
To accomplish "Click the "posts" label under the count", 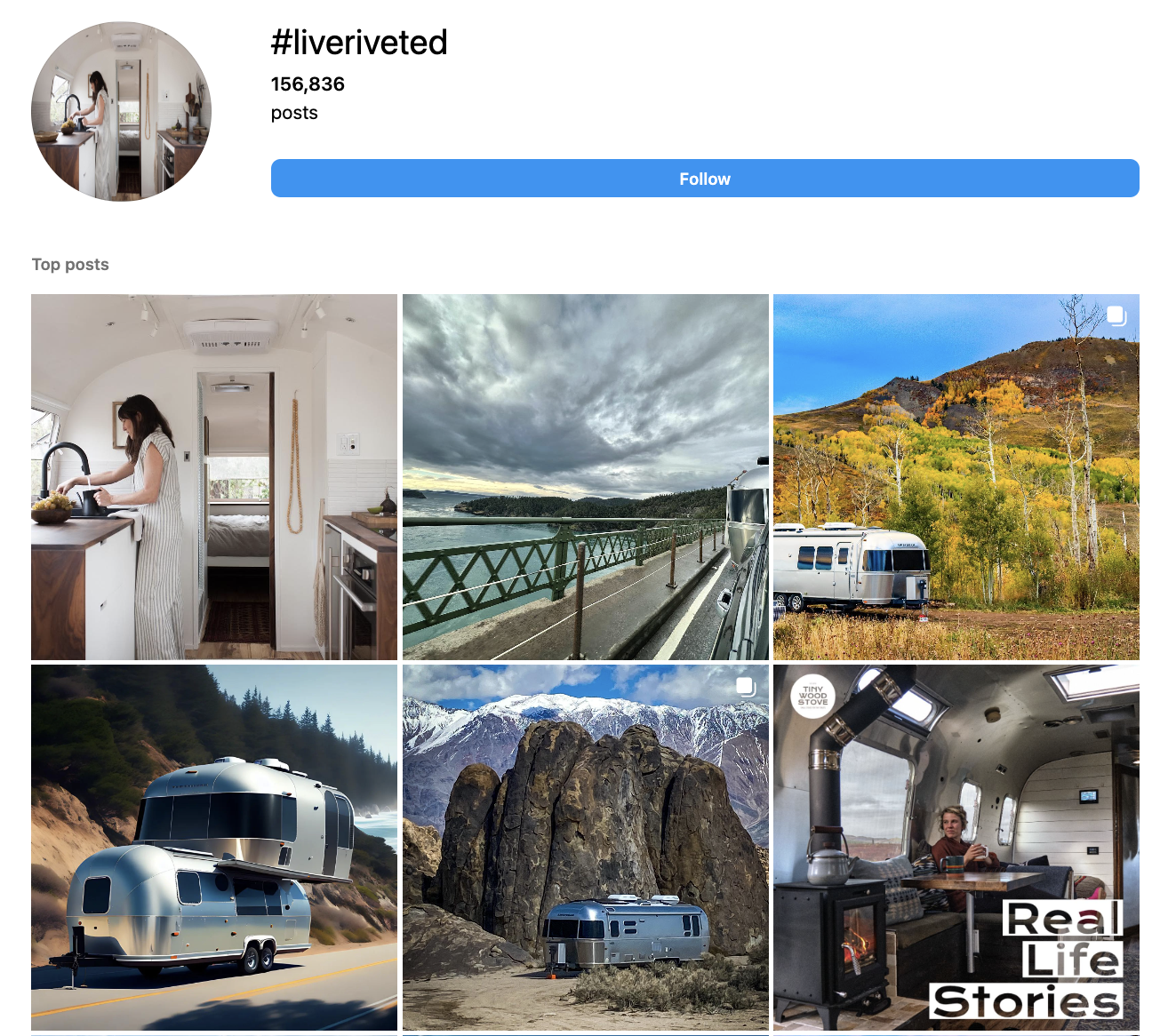I will [x=294, y=113].
